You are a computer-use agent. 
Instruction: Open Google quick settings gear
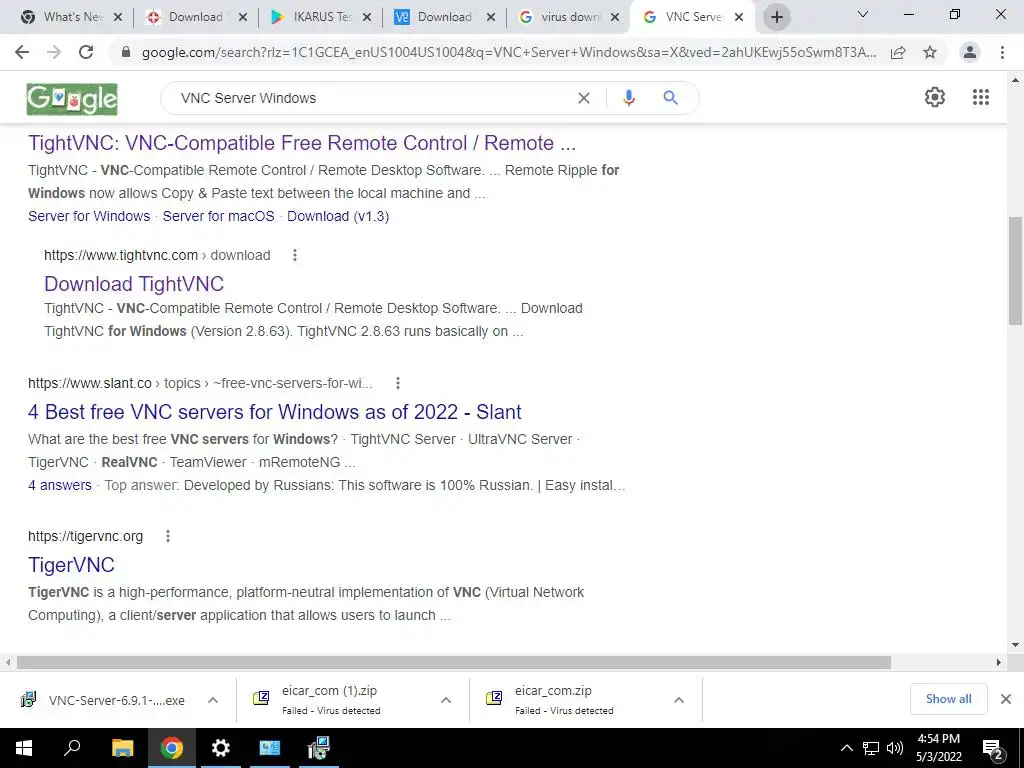935,97
